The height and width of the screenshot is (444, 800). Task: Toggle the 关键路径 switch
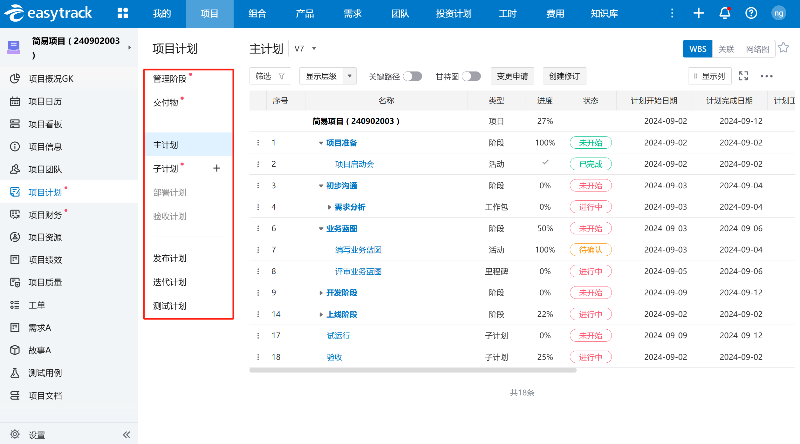tap(413, 76)
